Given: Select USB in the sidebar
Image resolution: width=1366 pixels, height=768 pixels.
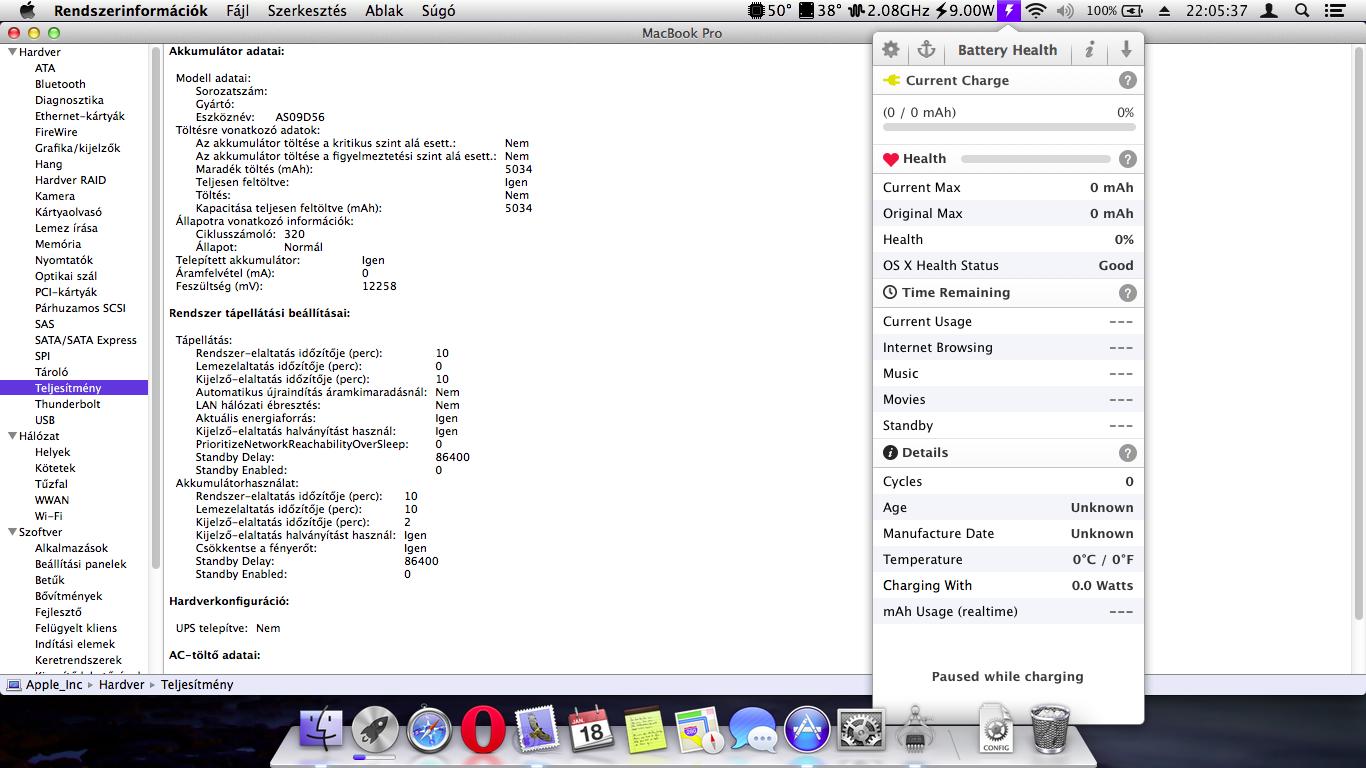Looking at the screenshot, I should tap(45, 420).
